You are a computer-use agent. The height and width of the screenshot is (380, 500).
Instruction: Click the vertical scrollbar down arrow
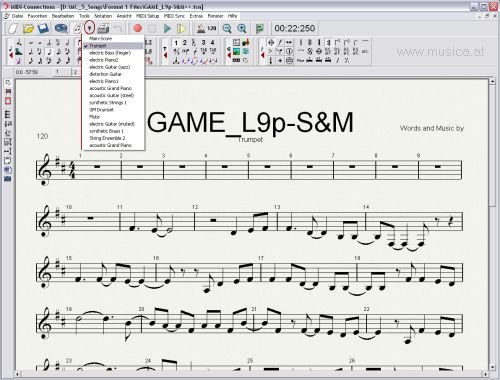[x=493, y=367]
